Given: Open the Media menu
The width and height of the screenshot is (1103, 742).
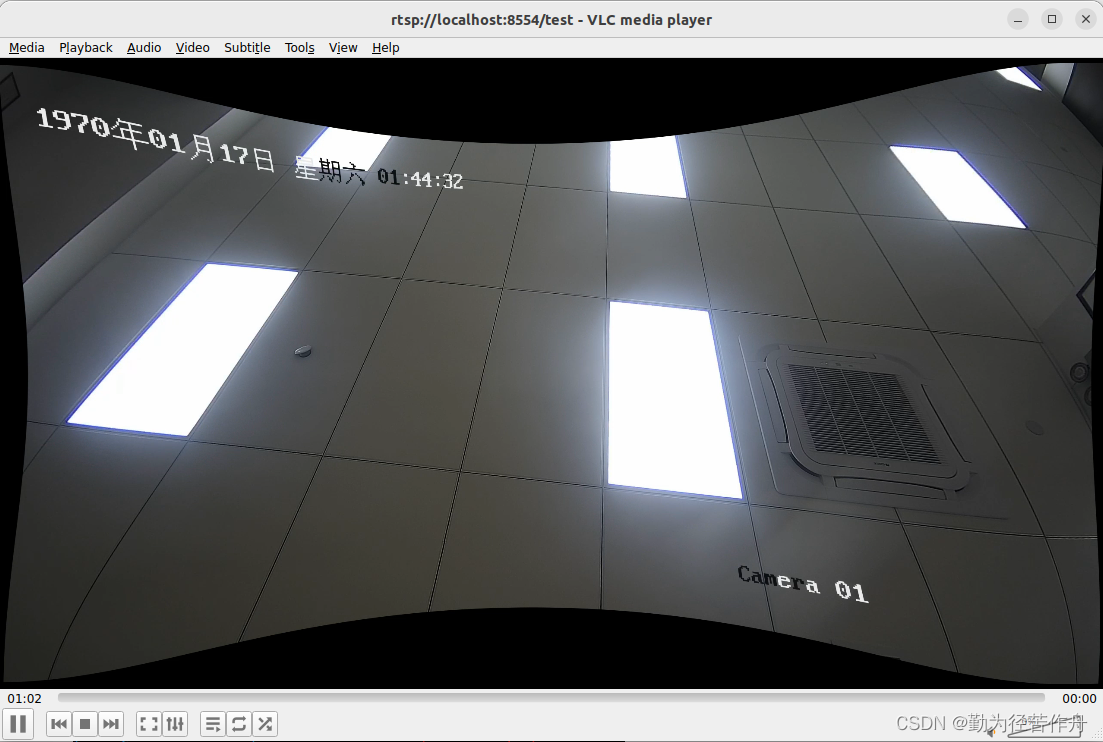Looking at the screenshot, I should tap(26, 47).
